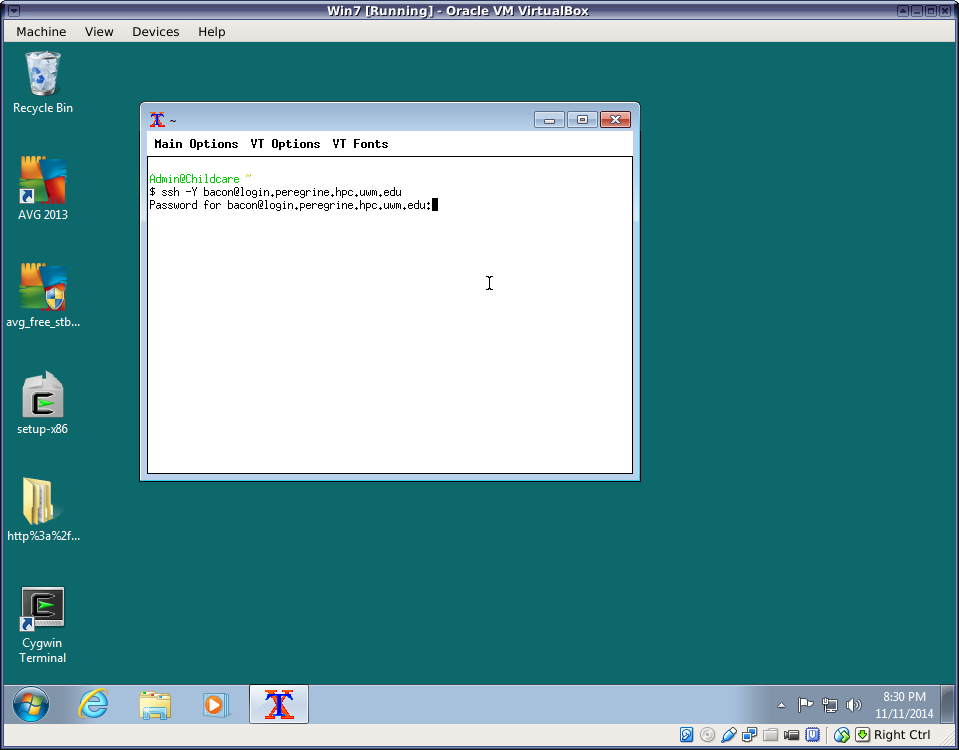
Task: Maximize the xterm window
Action: pyautogui.click(x=582, y=119)
